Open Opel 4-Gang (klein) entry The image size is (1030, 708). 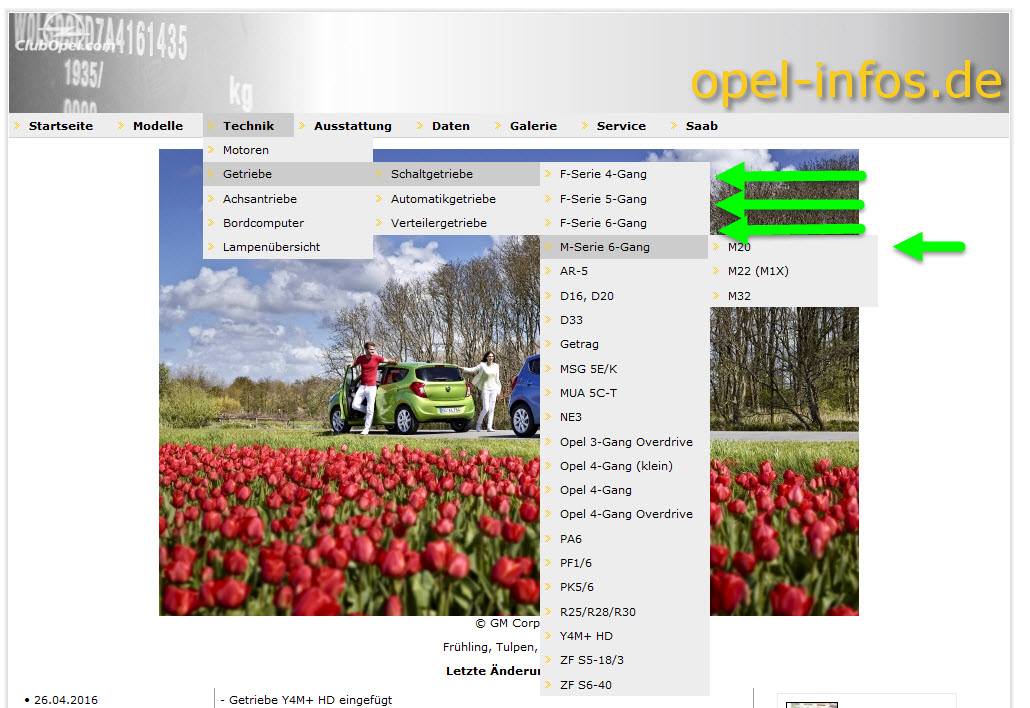tap(625, 466)
